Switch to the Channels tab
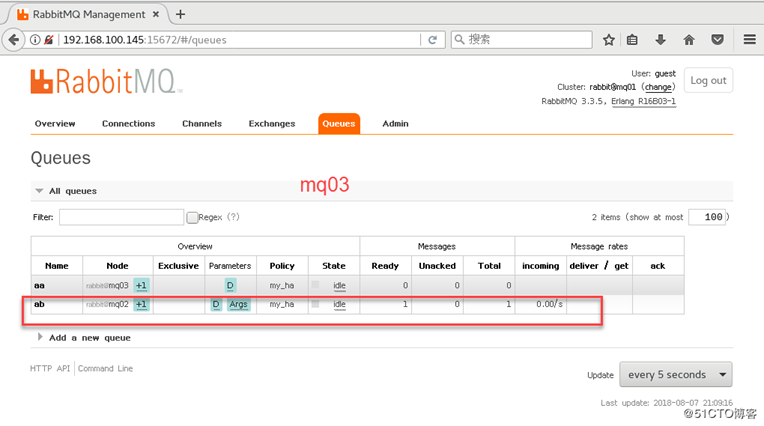 pyautogui.click(x=202, y=124)
